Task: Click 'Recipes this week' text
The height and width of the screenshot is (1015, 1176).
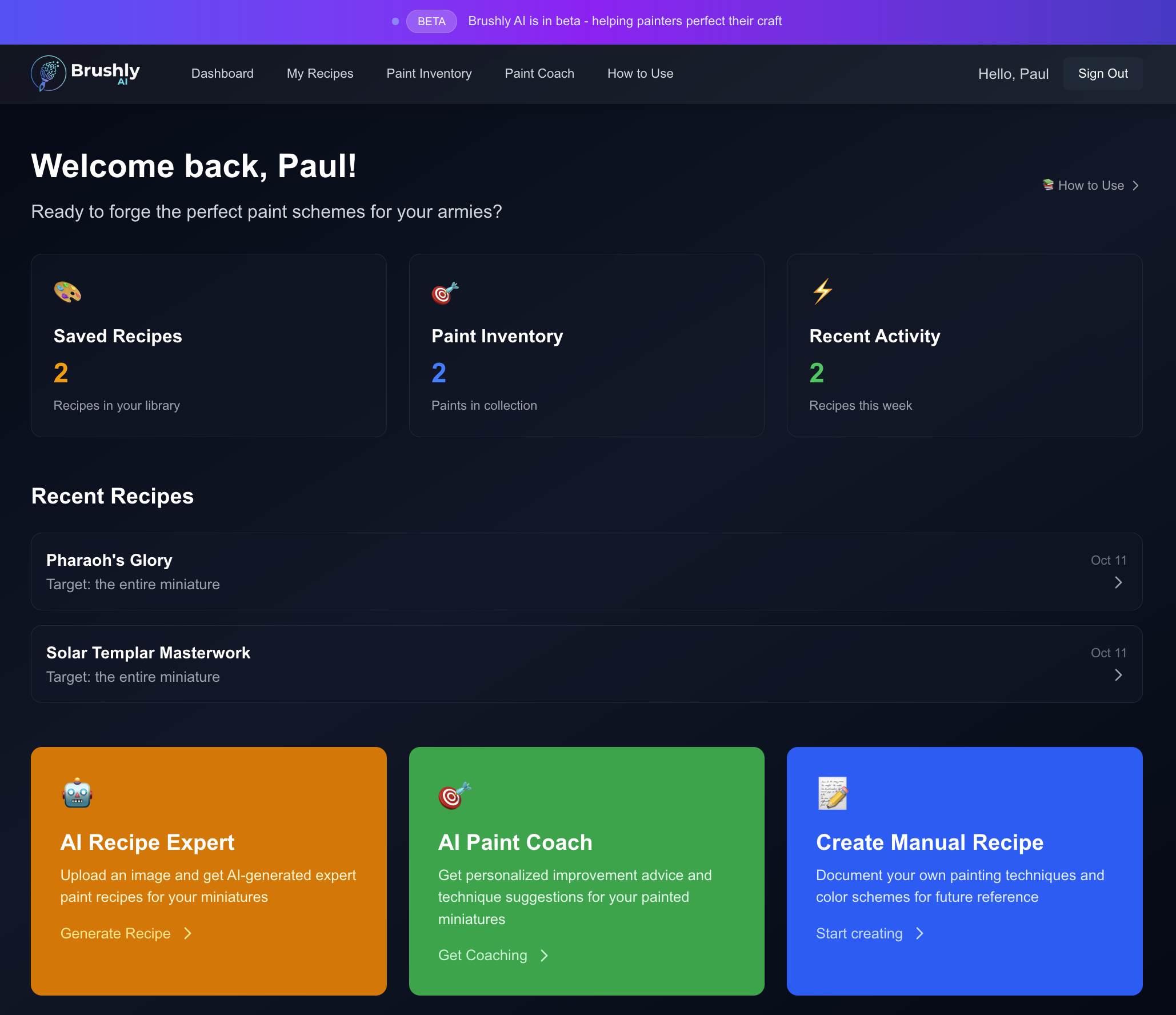Action: 861,405
